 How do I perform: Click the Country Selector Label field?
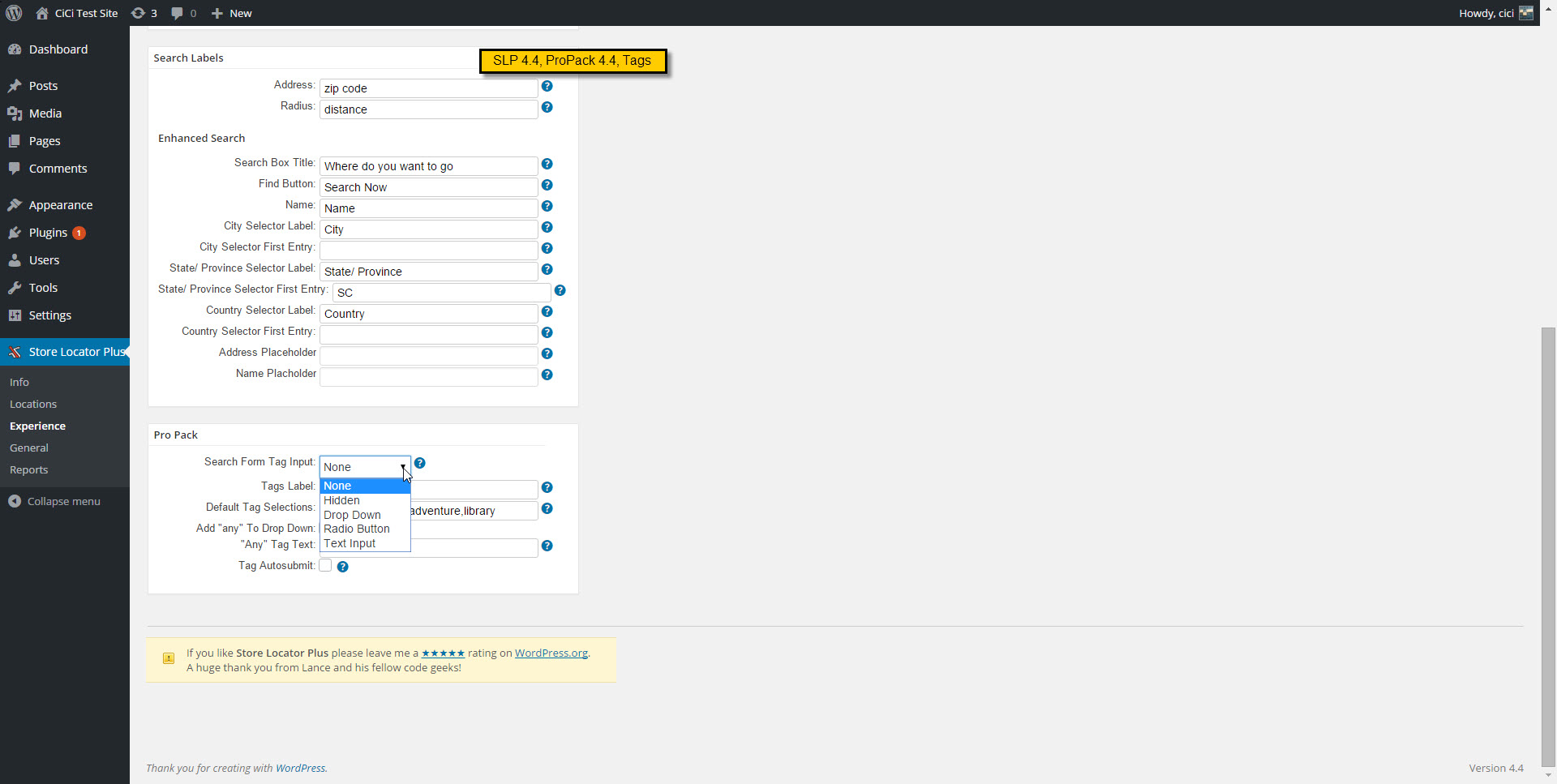click(428, 314)
